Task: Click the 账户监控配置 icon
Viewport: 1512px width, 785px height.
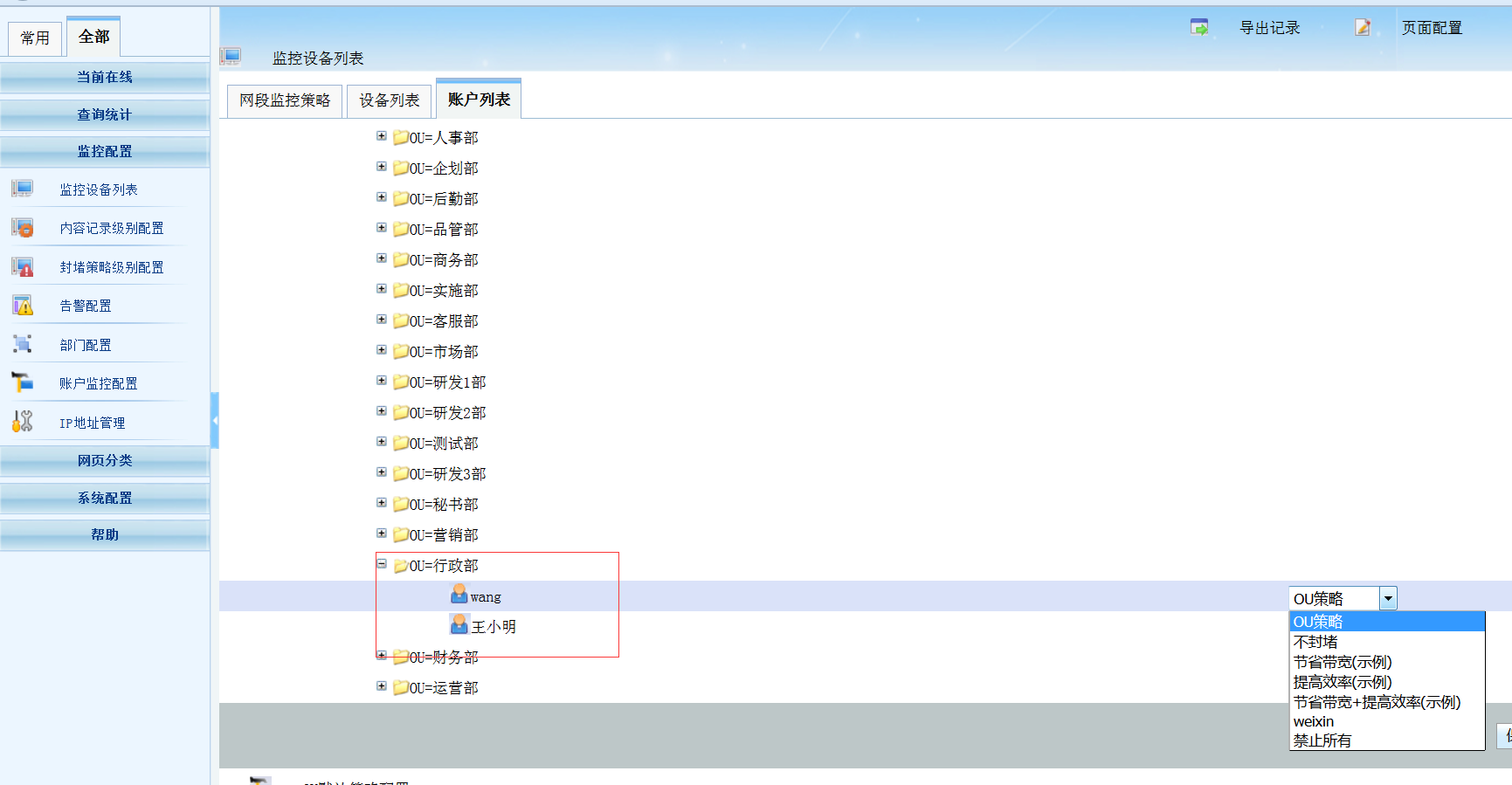Action: [x=23, y=382]
